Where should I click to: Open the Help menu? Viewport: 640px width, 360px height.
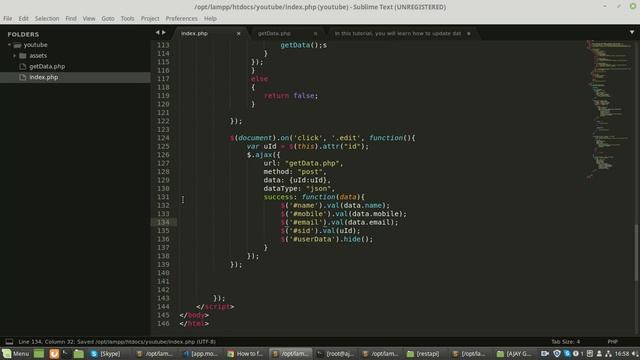(210, 18)
